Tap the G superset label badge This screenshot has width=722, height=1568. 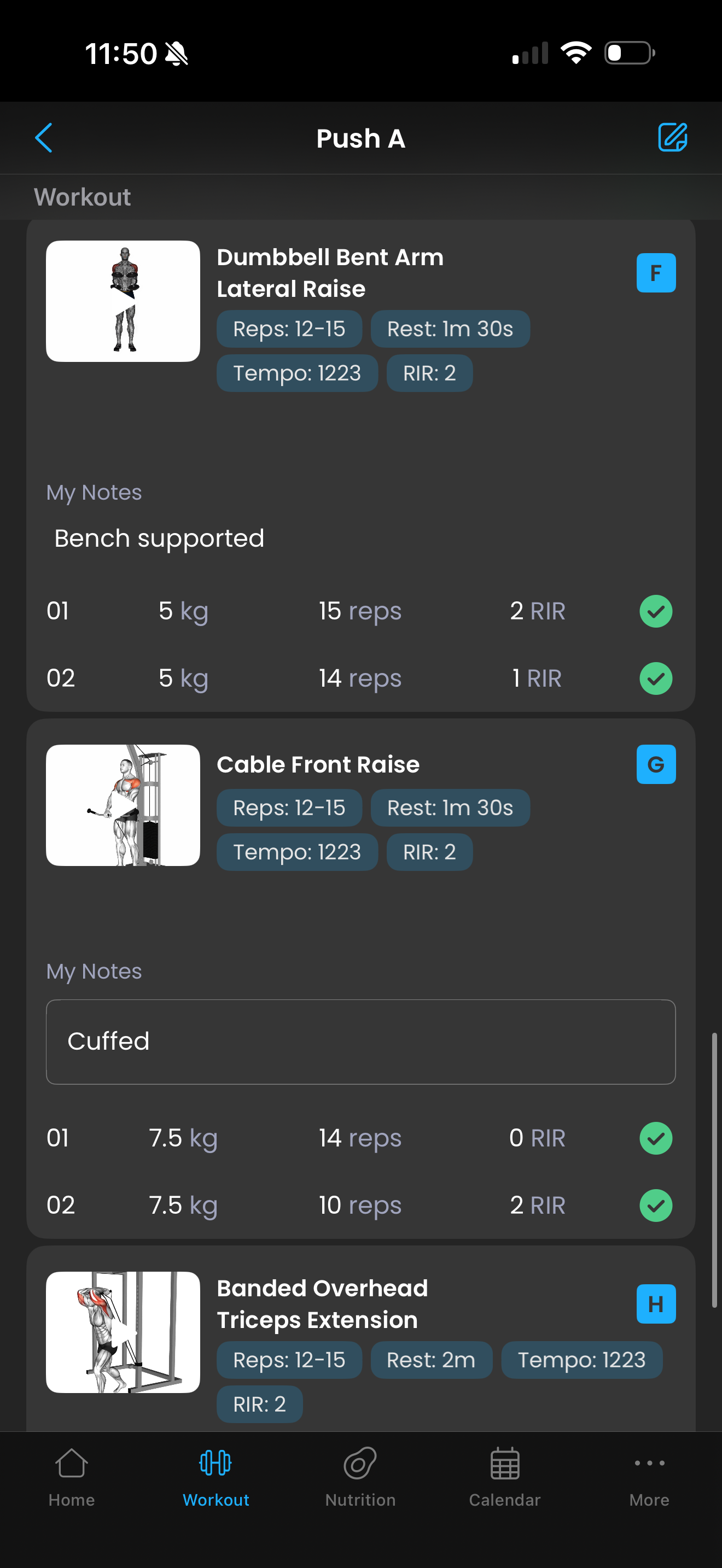[656, 764]
